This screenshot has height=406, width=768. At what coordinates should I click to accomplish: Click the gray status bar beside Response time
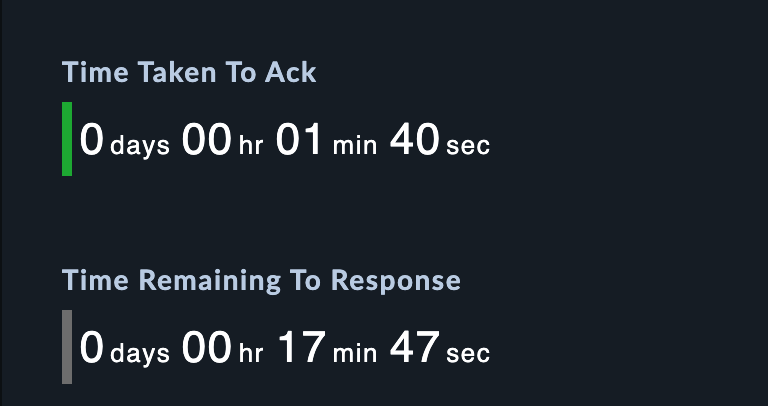pos(67,347)
